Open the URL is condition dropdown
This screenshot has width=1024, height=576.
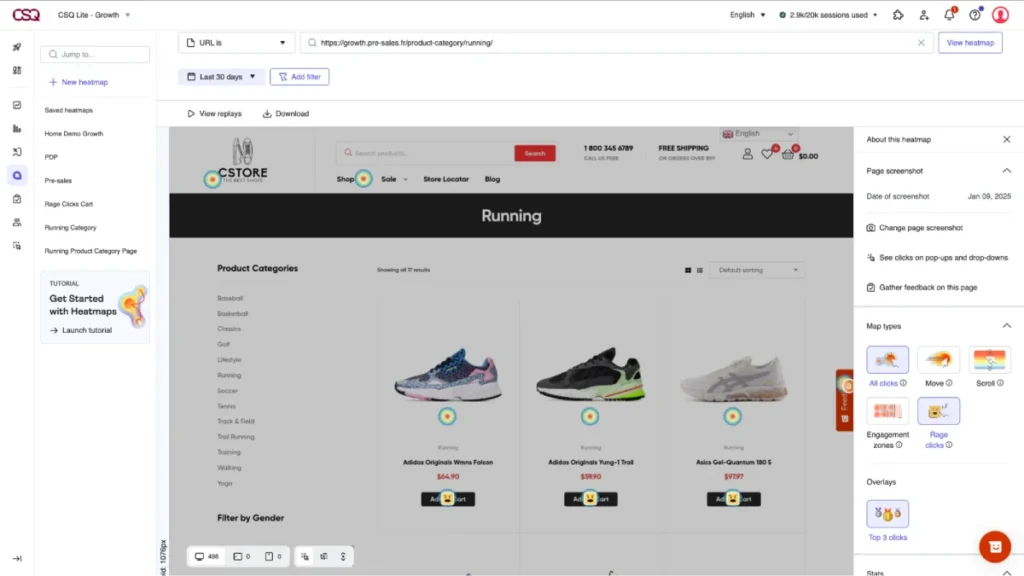click(x=235, y=42)
